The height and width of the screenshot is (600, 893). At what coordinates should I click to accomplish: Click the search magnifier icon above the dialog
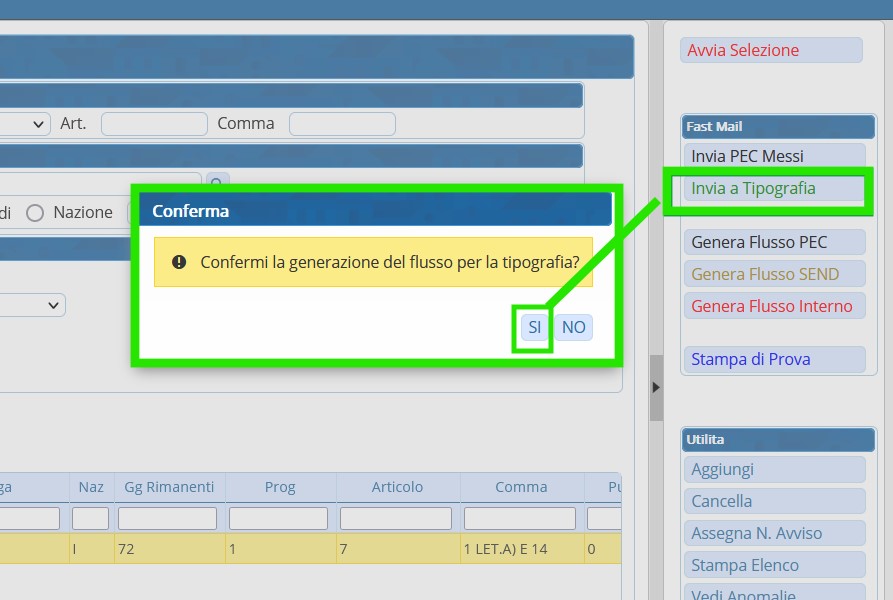coord(217,182)
